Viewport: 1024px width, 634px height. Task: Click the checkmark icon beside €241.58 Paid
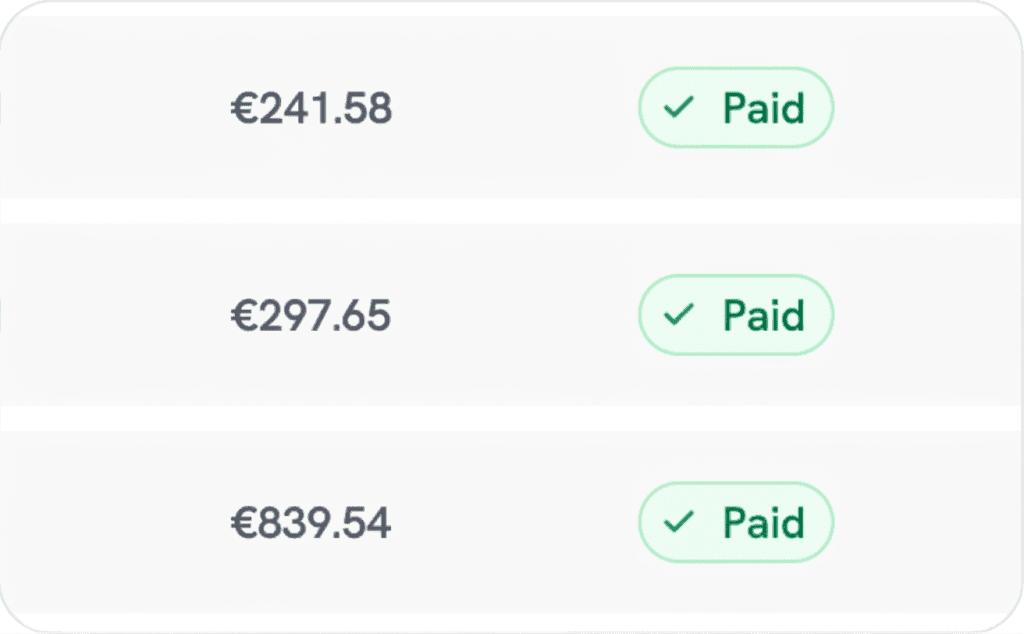(679, 107)
